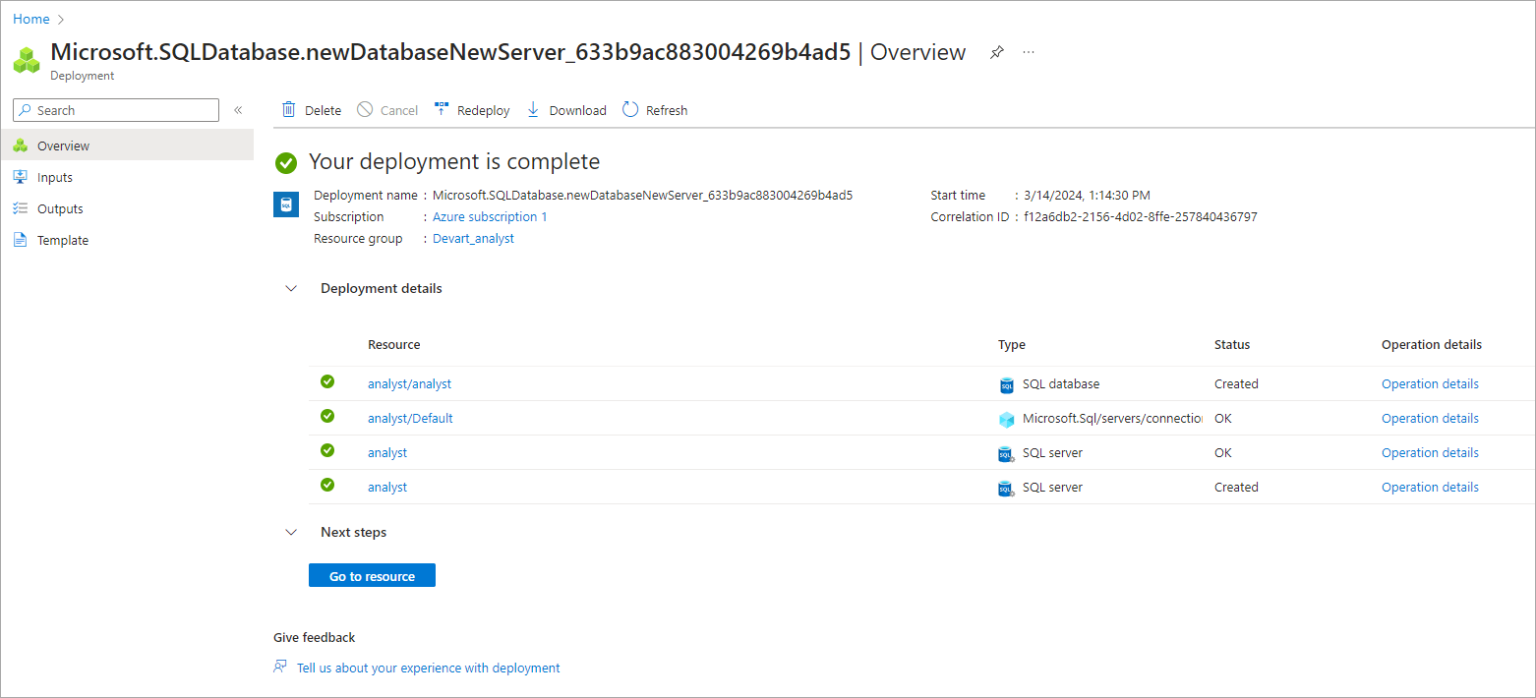
Task: Click the SQL database type icon
Action: click(1006, 385)
